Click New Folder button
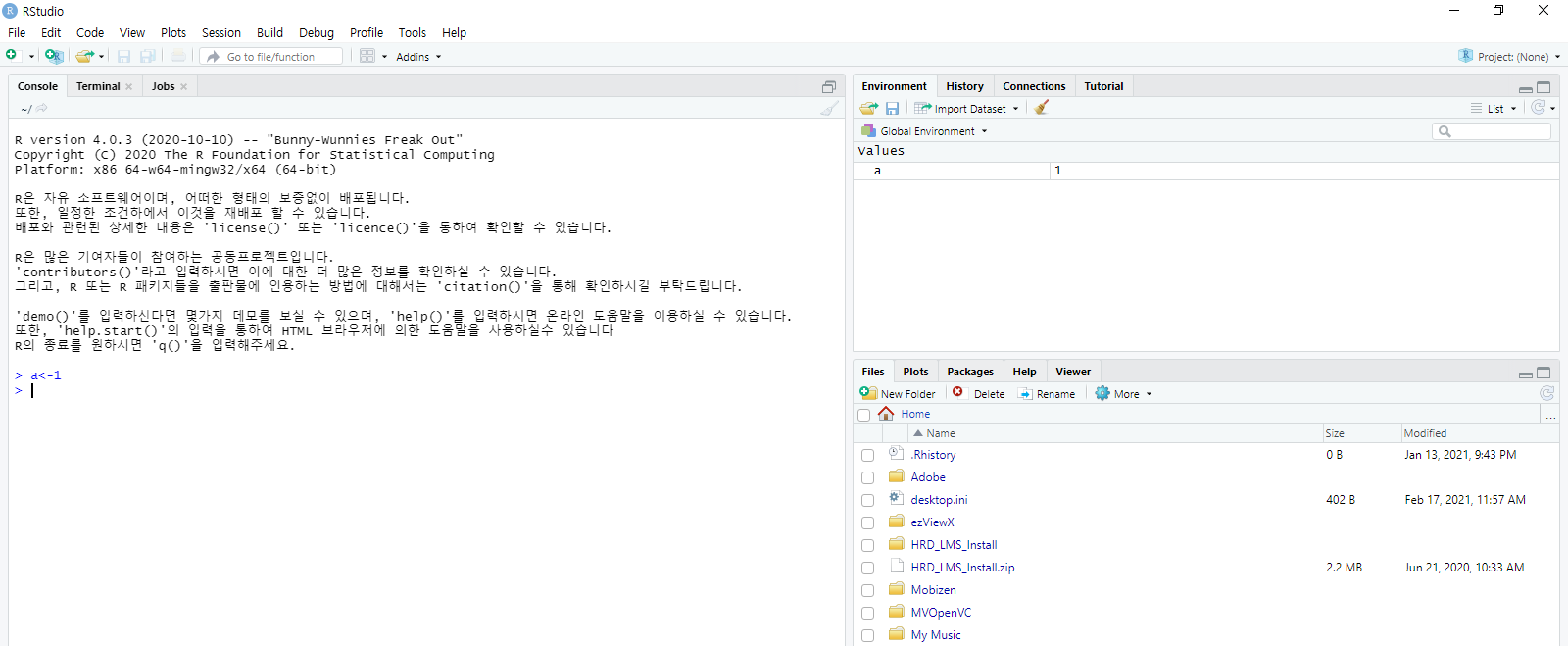 pyautogui.click(x=898, y=394)
